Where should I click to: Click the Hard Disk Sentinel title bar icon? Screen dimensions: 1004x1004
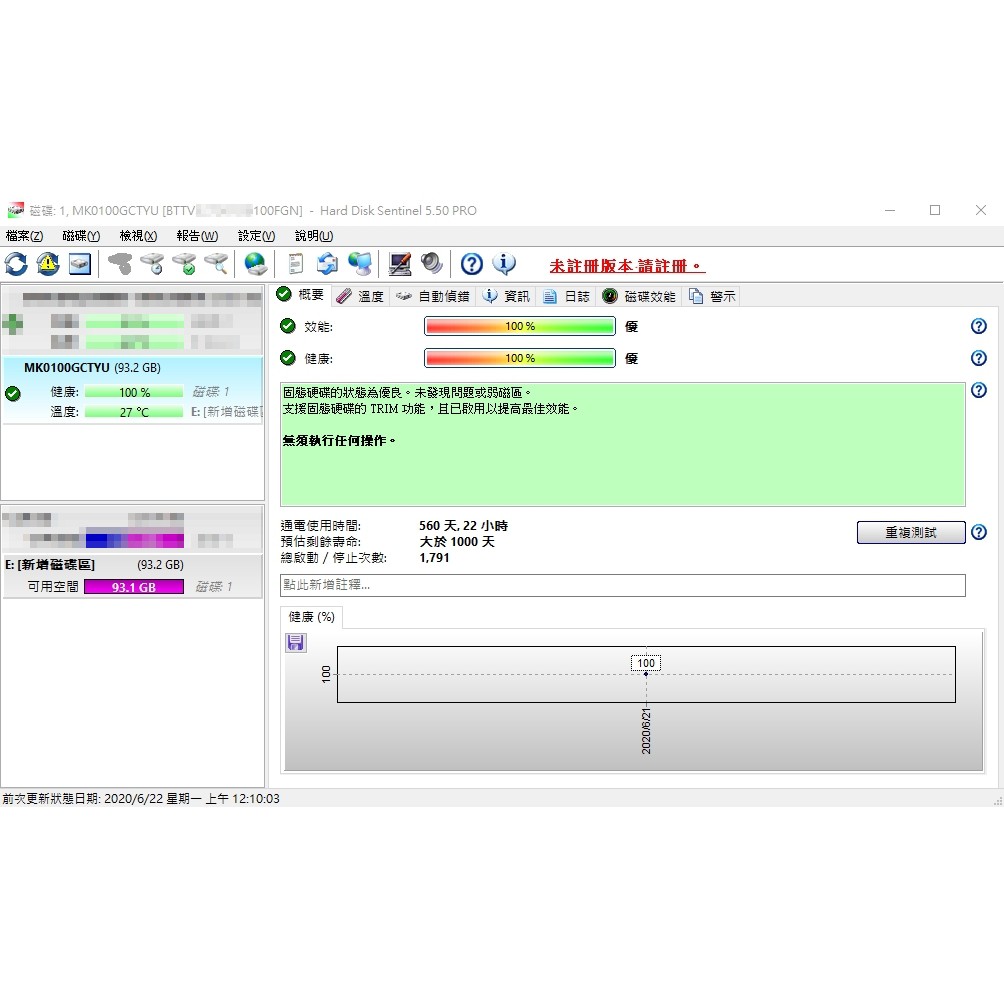click(15, 210)
